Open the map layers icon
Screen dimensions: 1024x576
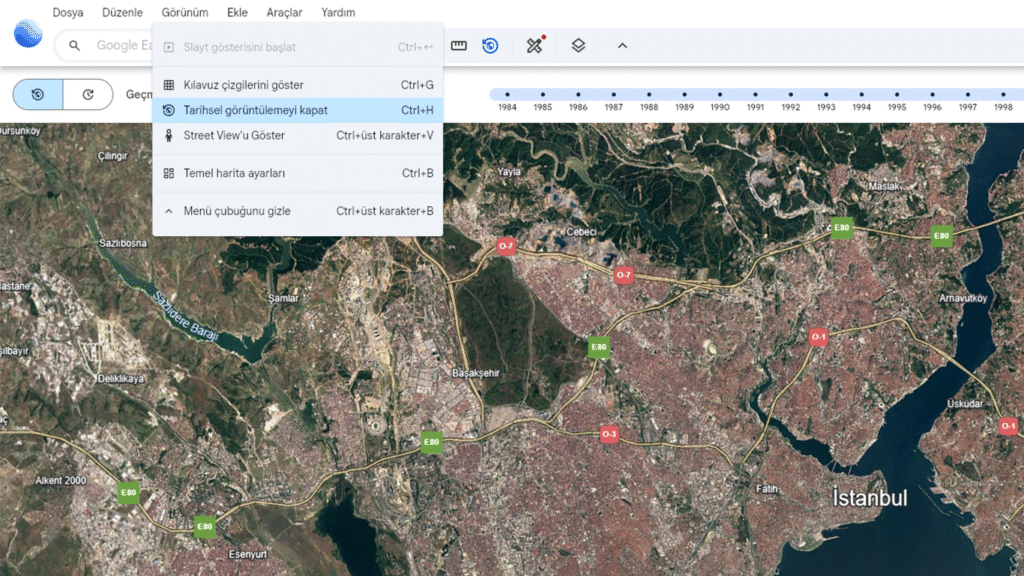click(x=578, y=46)
